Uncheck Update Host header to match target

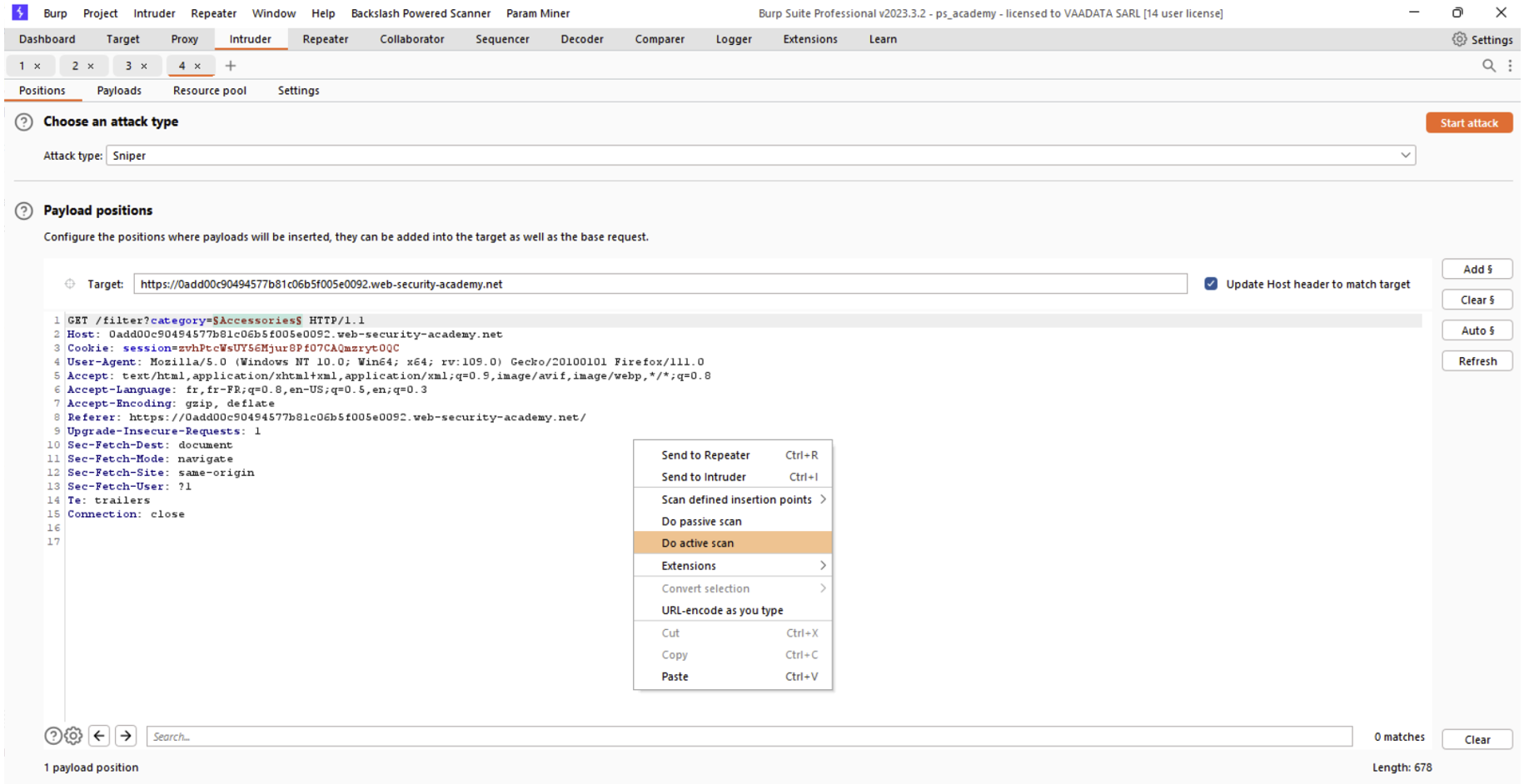pos(1211,284)
